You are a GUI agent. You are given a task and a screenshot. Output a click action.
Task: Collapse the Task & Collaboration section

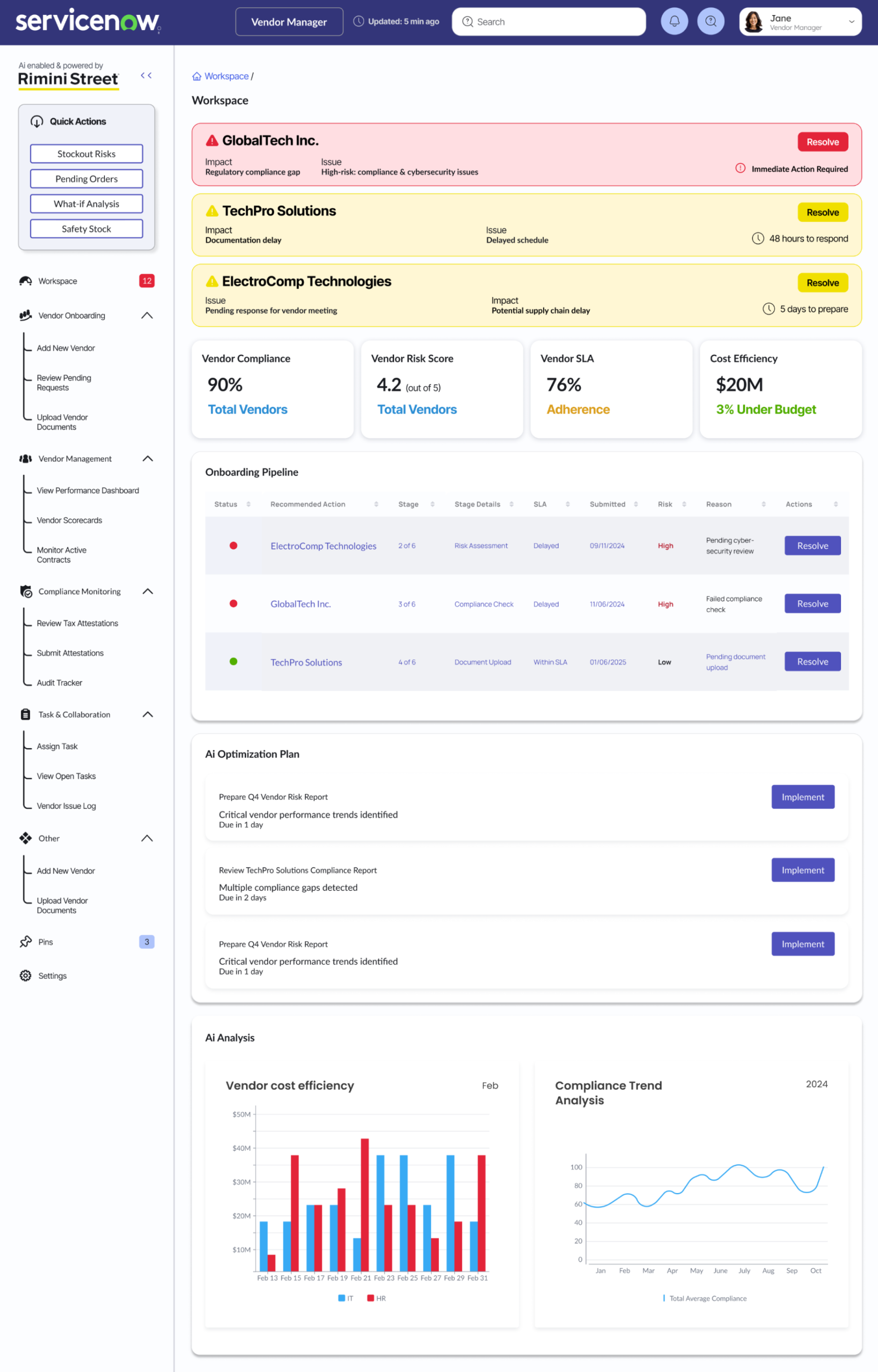tap(147, 714)
